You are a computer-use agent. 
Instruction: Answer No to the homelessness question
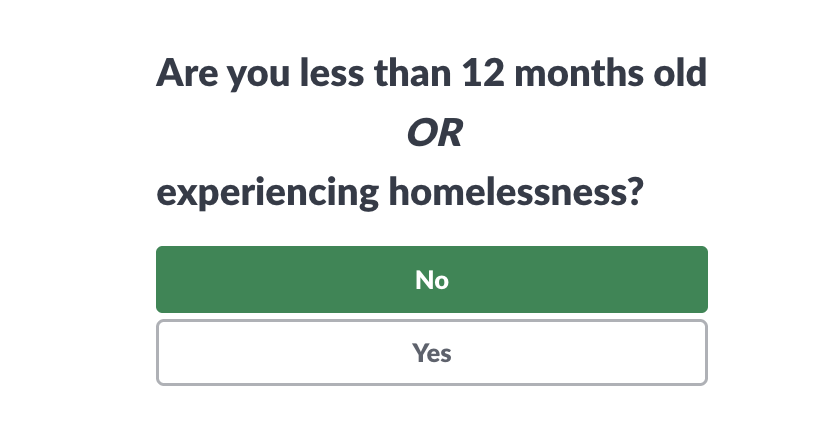(431, 280)
